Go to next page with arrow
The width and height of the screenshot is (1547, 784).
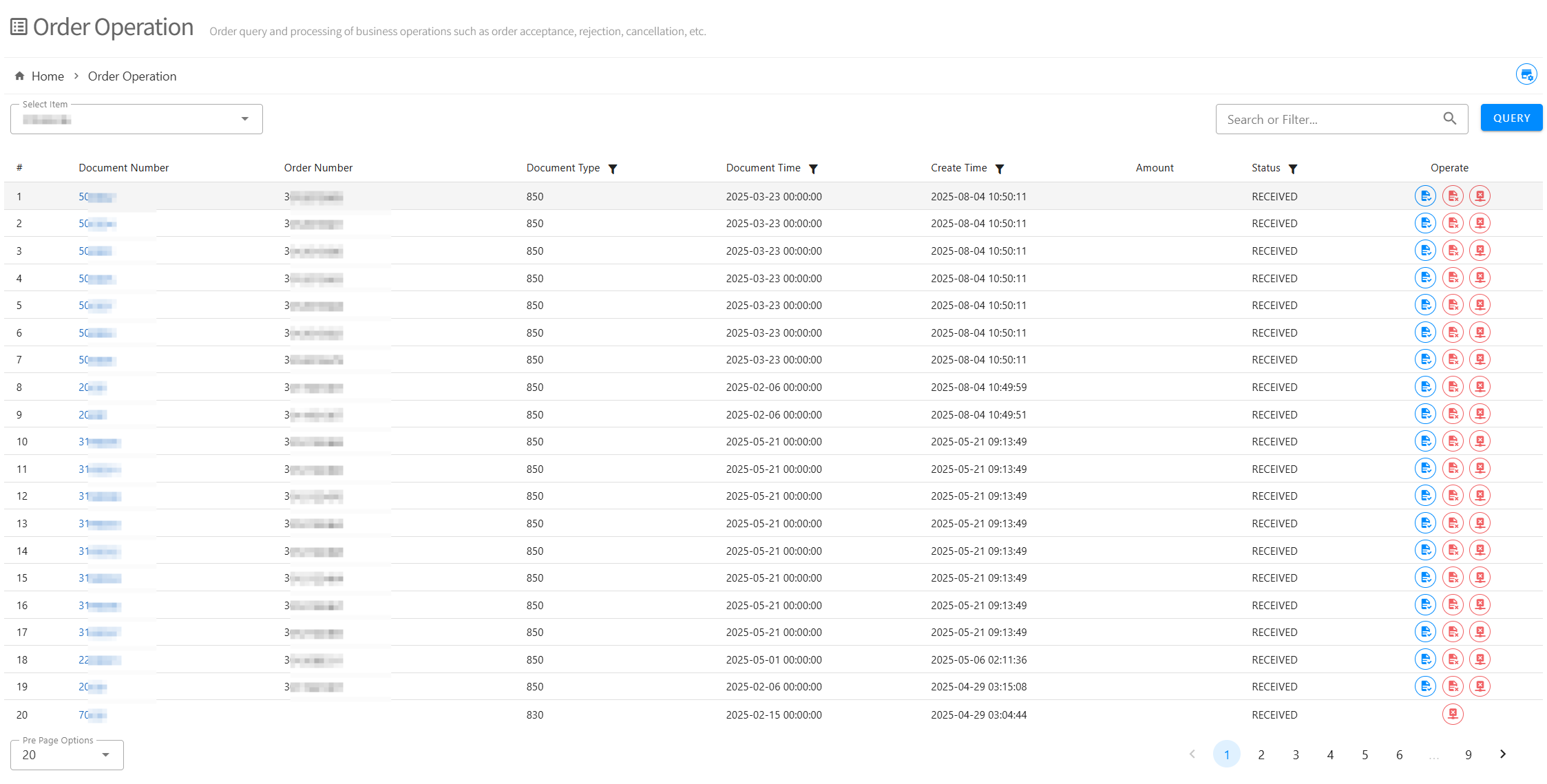tap(1503, 754)
